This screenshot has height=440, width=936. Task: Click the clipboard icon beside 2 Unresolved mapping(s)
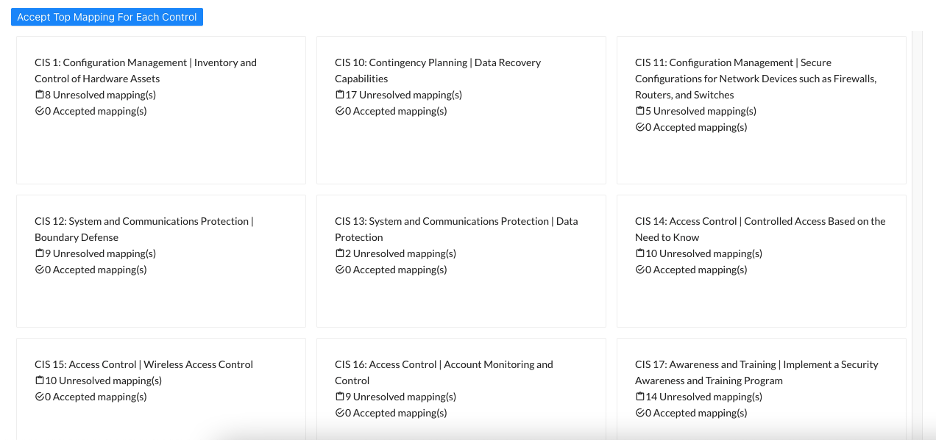click(x=340, y=254)
